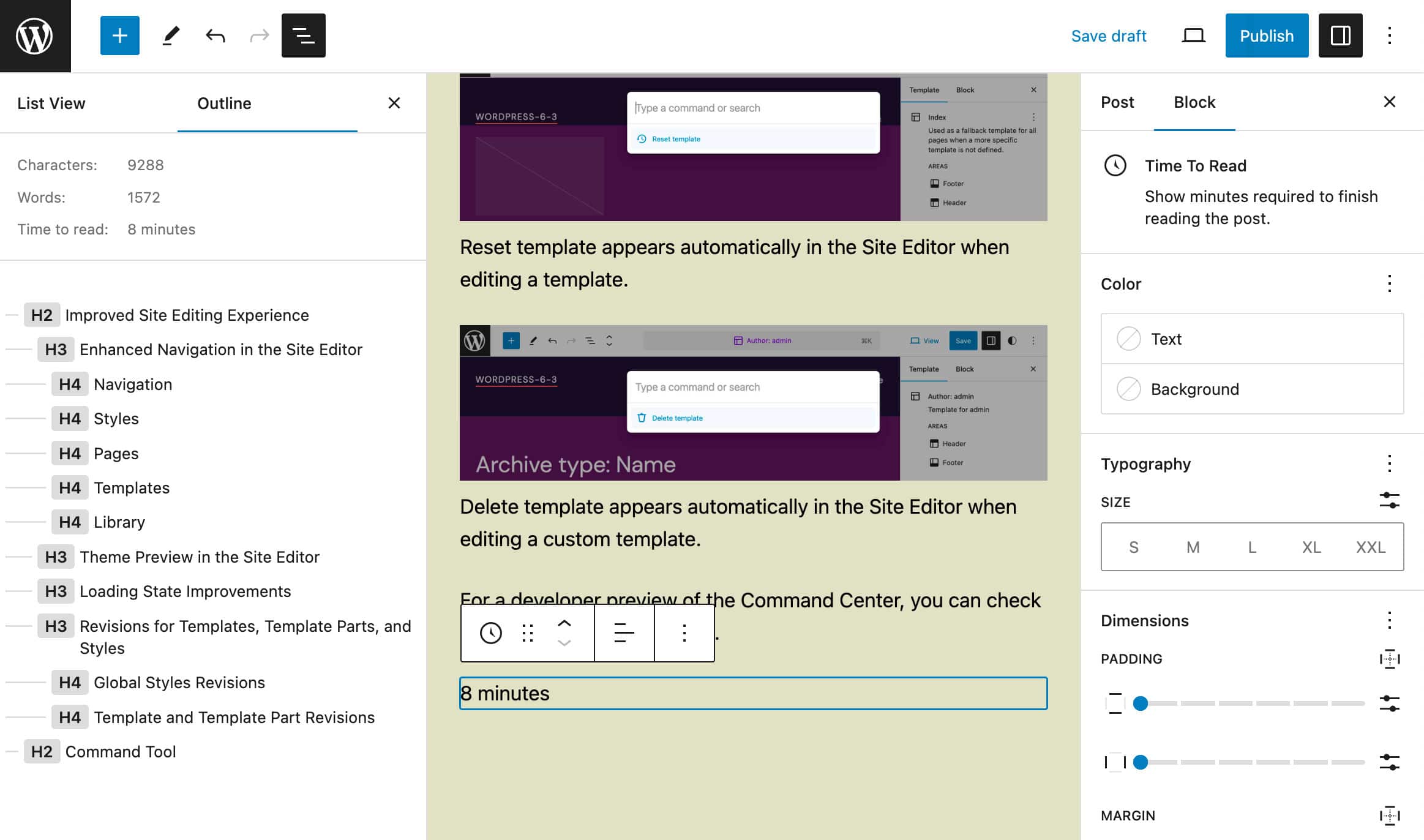Switch to the List View tab
This screenshot has width=1424, height=840.
click(x=51, y=103)
